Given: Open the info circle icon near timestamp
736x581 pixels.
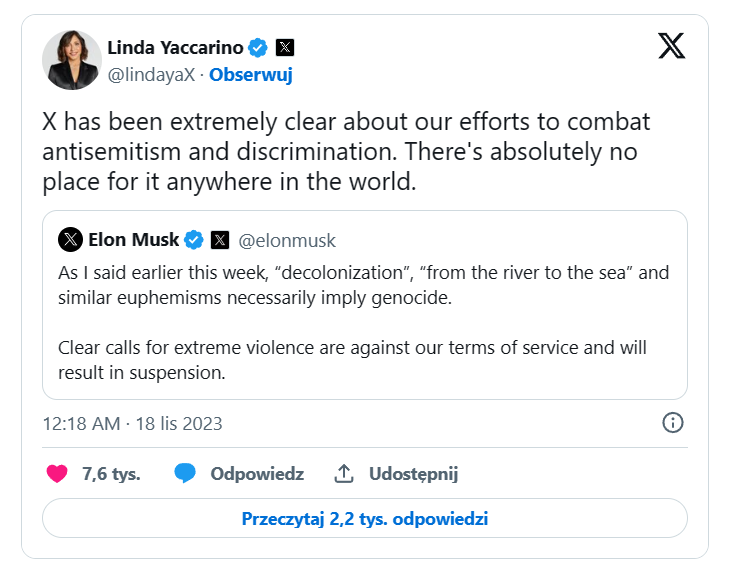Looking at the screenshot, I should pyautogui.click(x=673, y=423).
